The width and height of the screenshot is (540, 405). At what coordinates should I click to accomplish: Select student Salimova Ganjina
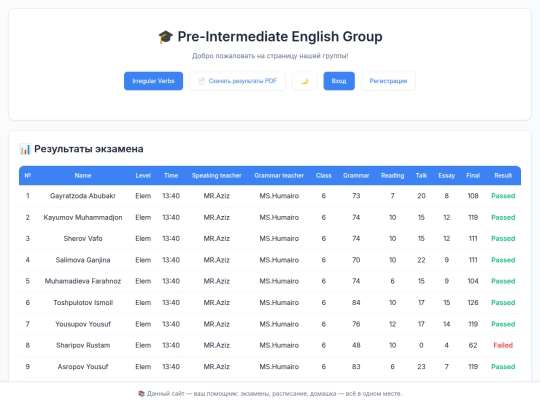pos(83,260)
